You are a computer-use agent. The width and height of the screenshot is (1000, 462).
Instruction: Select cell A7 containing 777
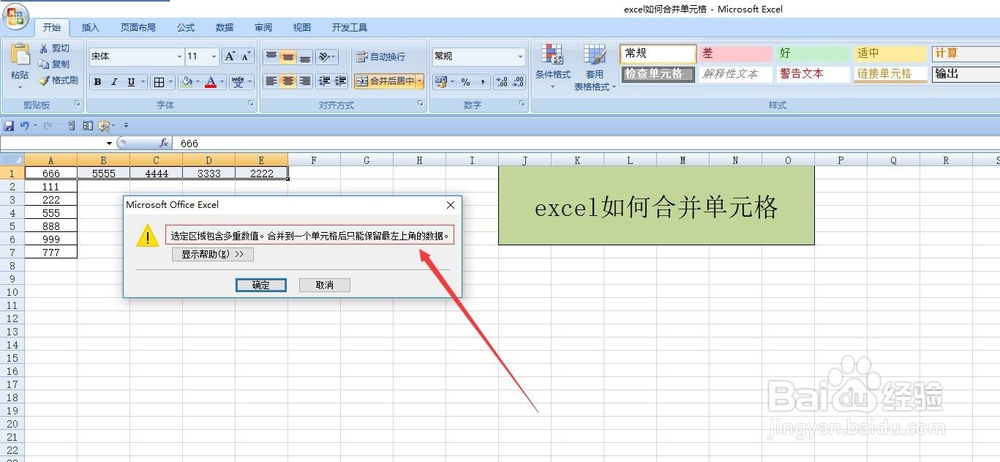(51, 252)
